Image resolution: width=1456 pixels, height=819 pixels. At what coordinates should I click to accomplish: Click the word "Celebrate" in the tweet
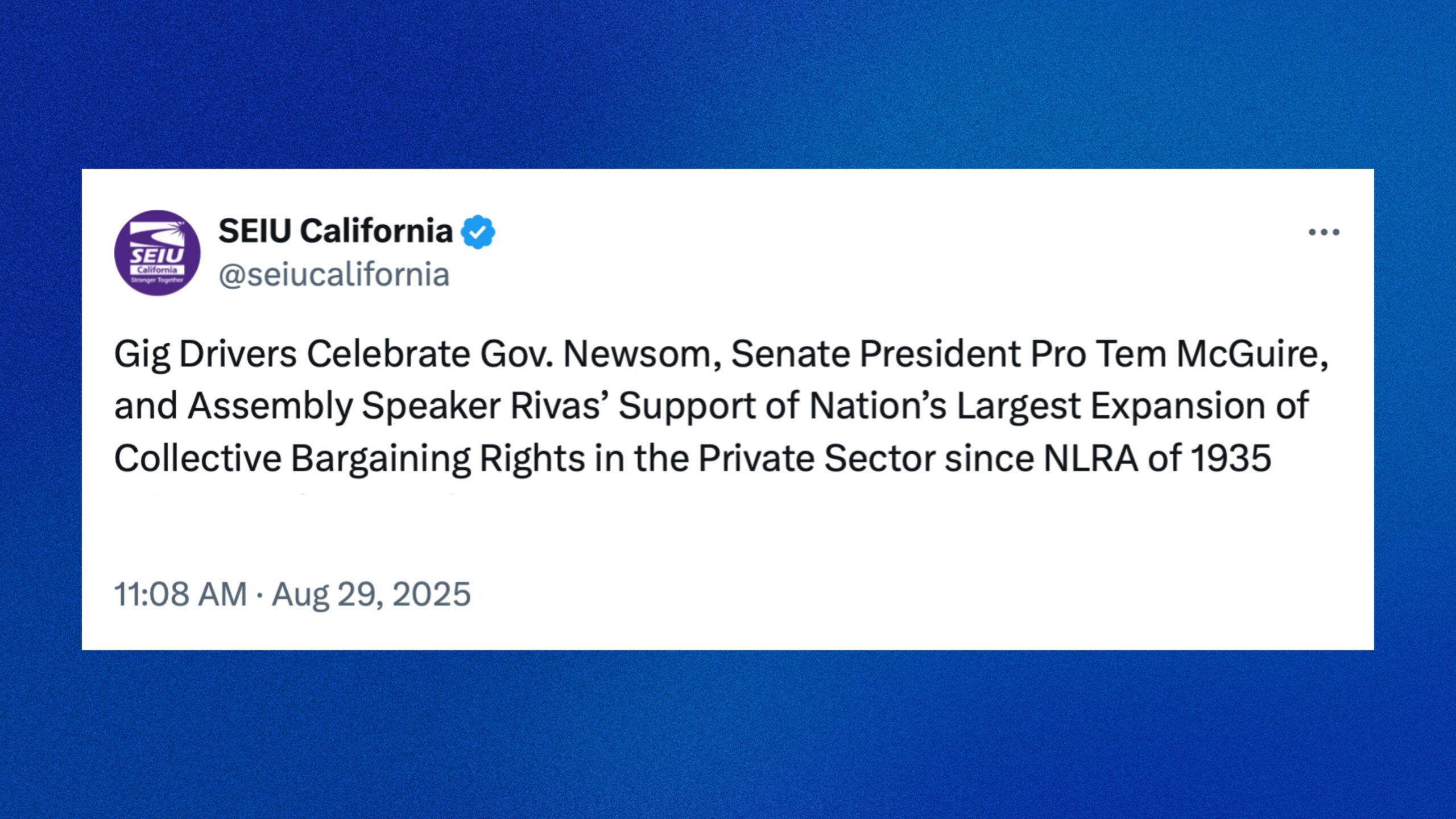388,354
